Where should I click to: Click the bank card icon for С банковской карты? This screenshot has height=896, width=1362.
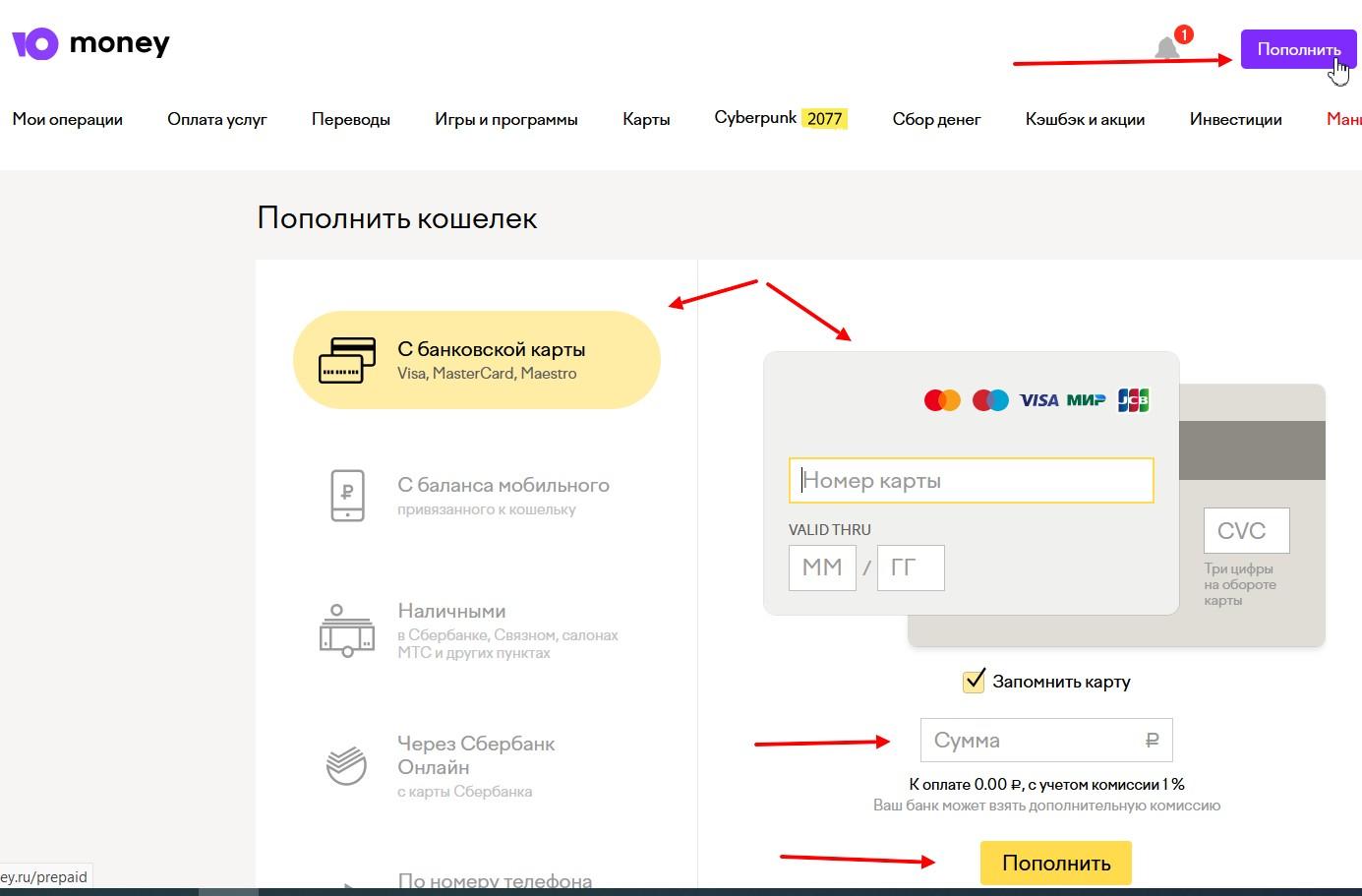click(x=346, y=359)
